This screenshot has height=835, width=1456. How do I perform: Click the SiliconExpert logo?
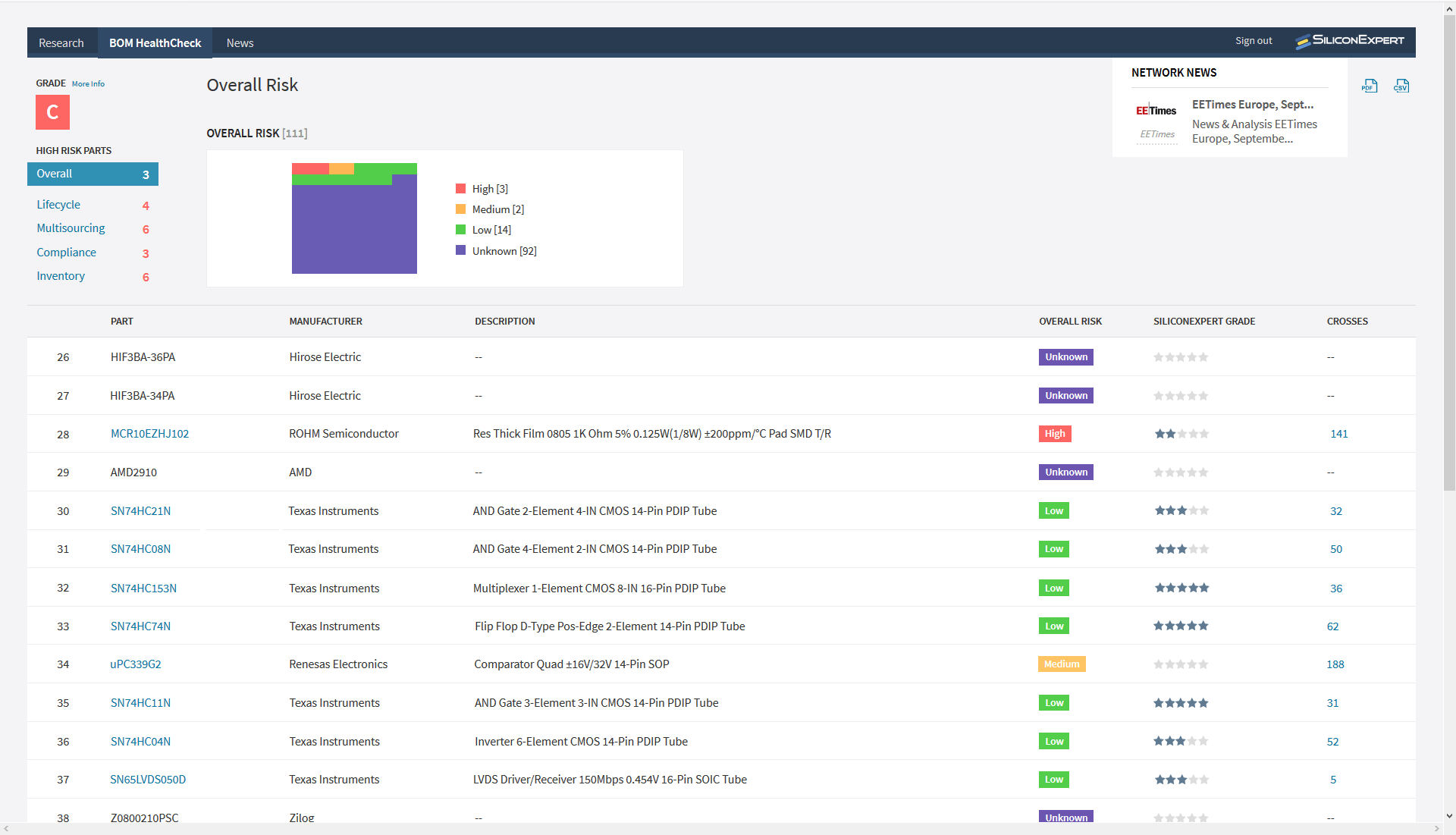point(1350,41)
